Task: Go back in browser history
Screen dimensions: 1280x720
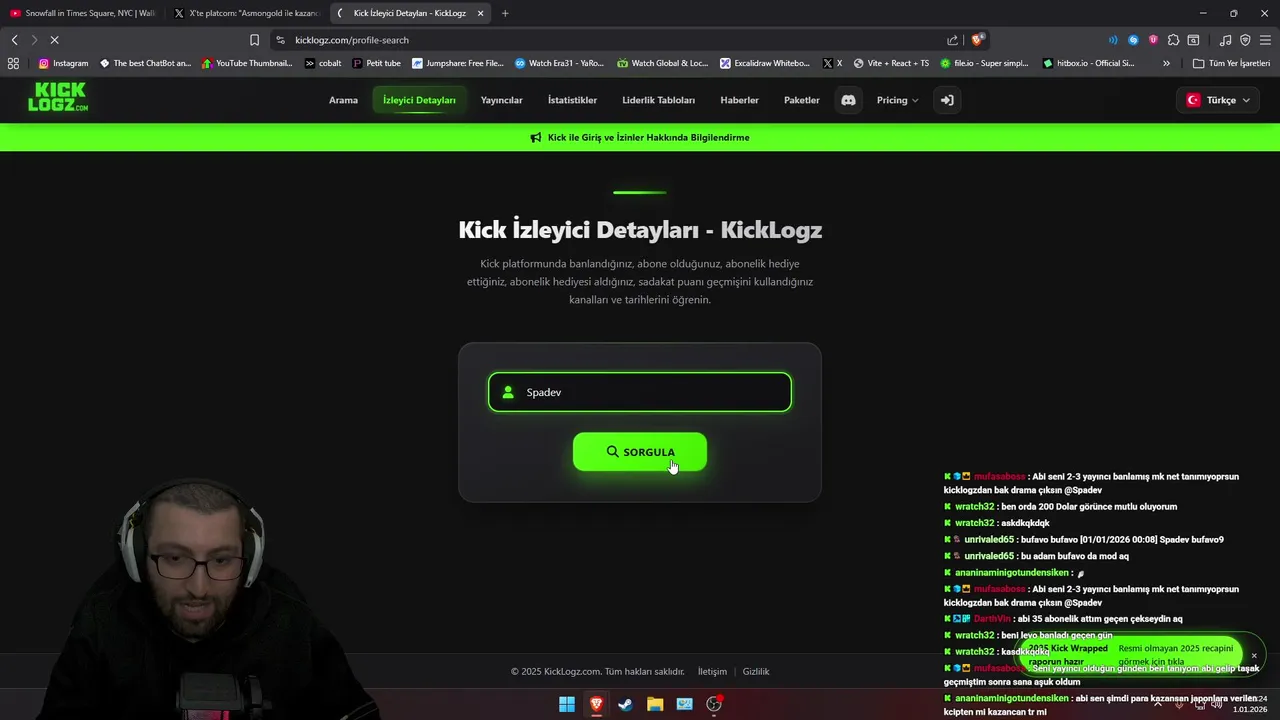Action: point(14,40)
